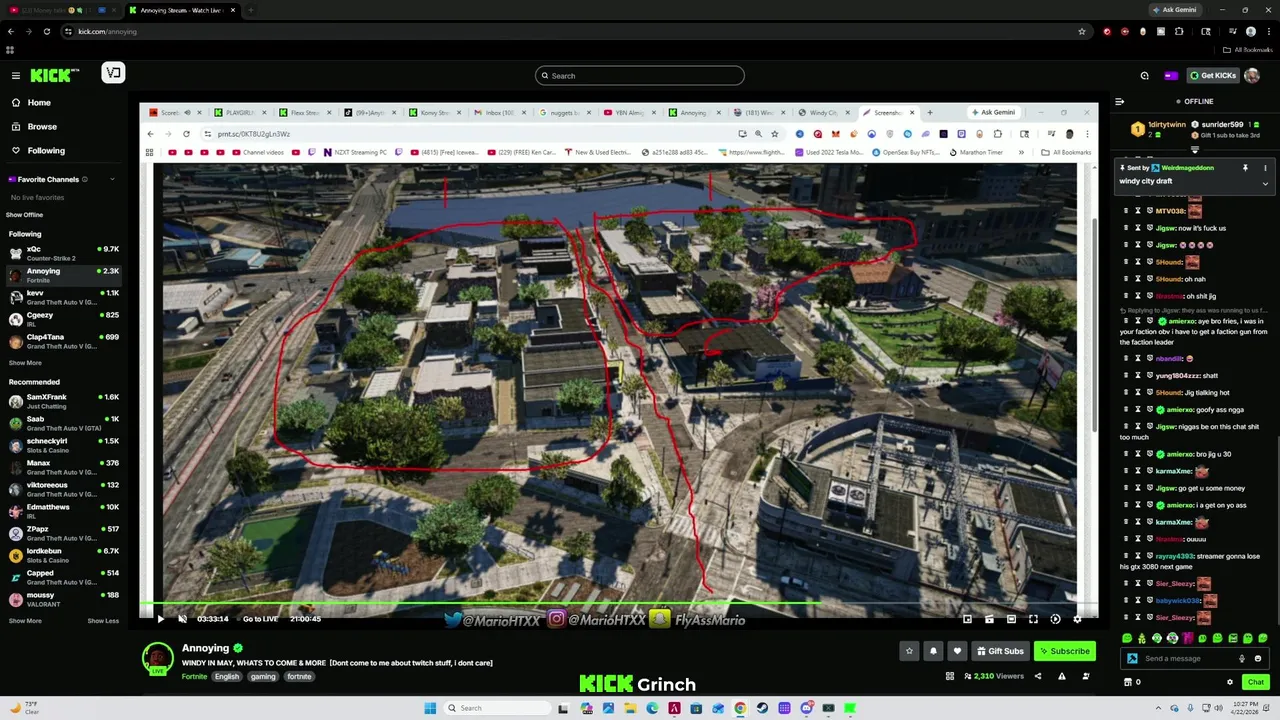
Task: Share the stream via share icon
Action: 1037,676
